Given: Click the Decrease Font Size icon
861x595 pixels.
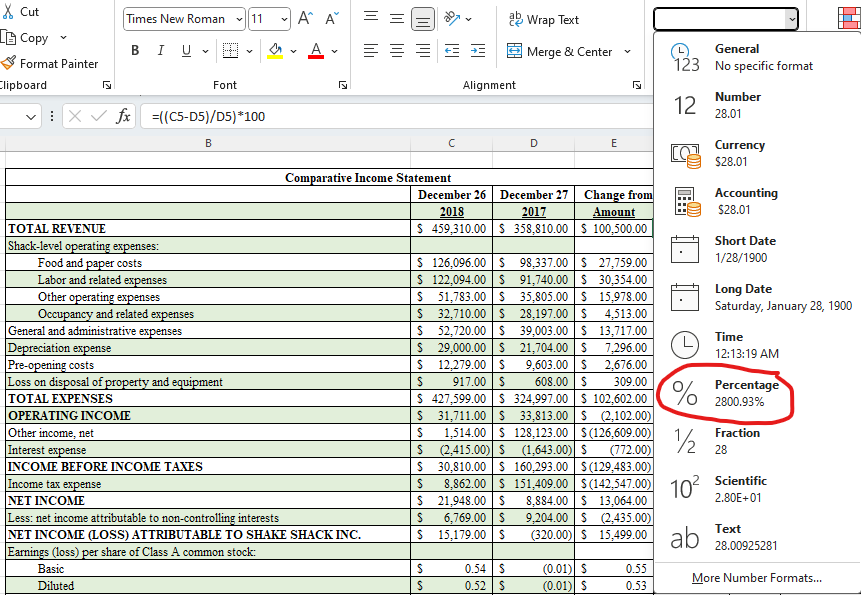Looking at the screenshot, I should click(332, 19).
